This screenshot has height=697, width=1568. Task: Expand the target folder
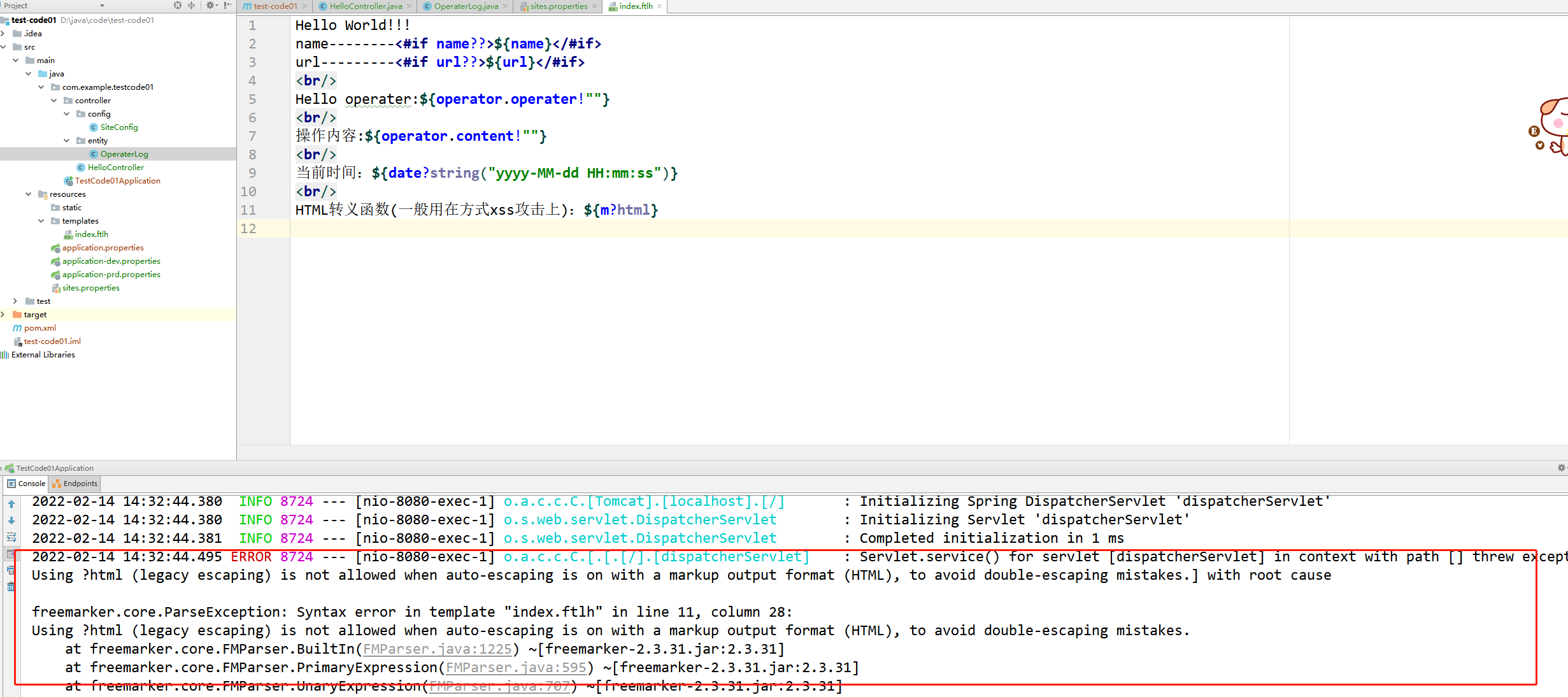click(x=4, y=315)
